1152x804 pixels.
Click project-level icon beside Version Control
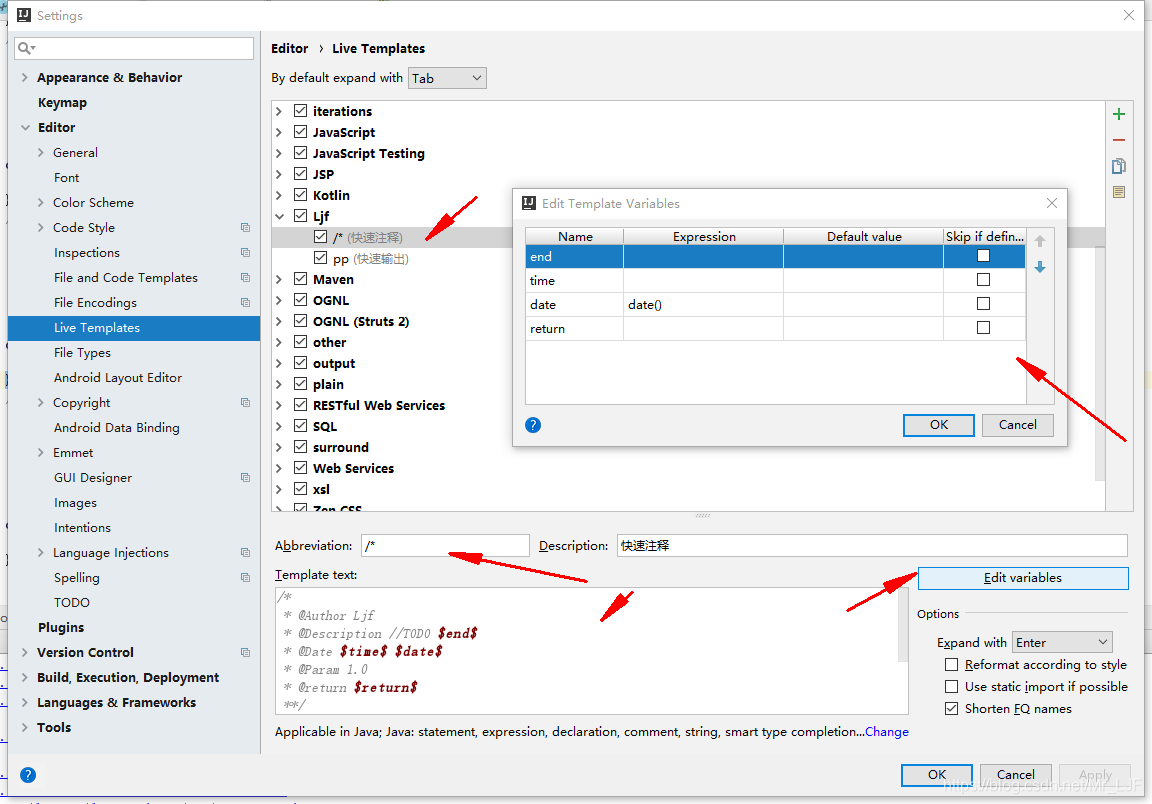coord(245,653)
